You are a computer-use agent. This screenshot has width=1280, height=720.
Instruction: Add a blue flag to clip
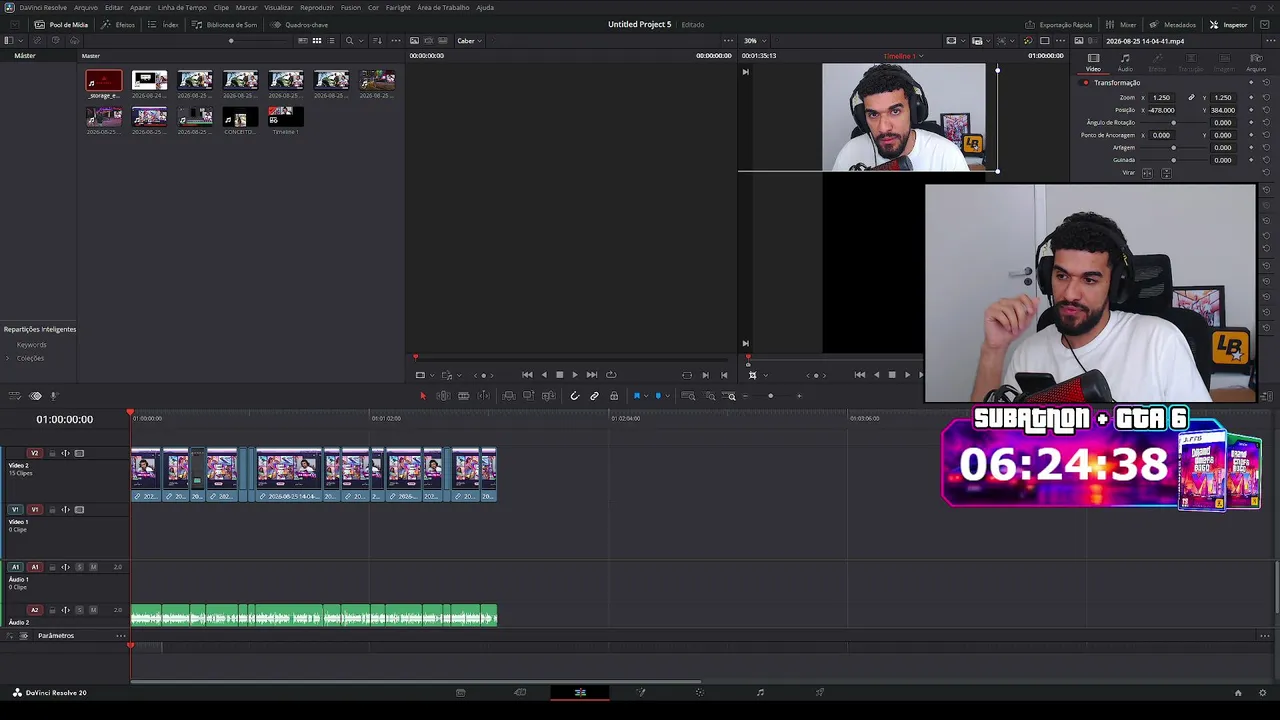[x=636, y=396]
